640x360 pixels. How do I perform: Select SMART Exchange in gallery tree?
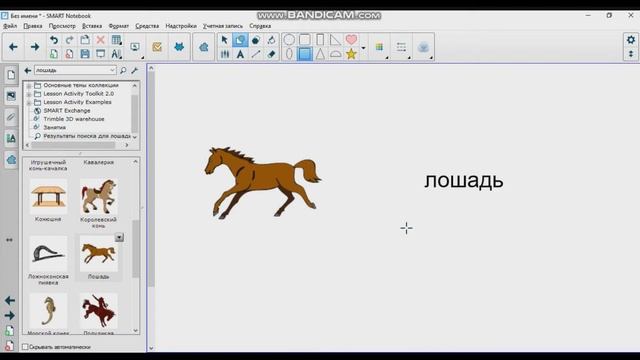tap(67, 111)
